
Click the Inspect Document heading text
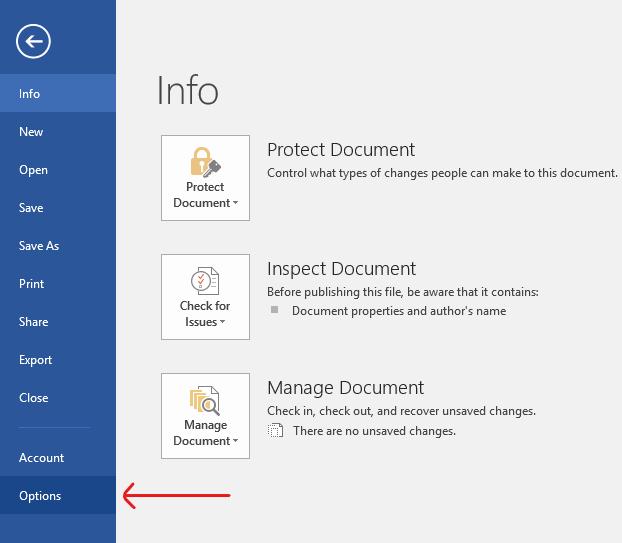tap(341, 269)
